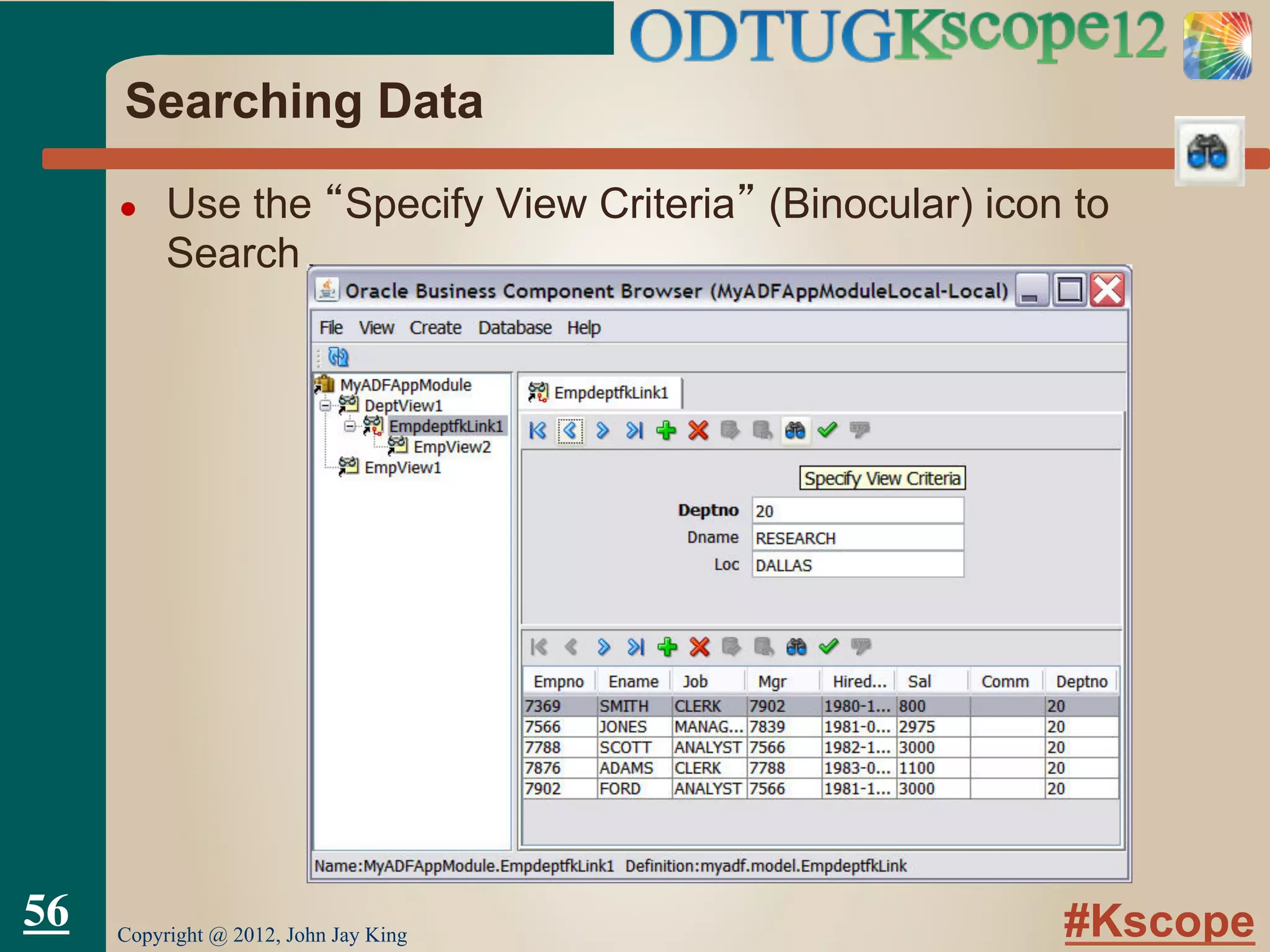This screenshot has height=952, width=1270.
Task: Open the Help menu
Action: tap(584, 327)
